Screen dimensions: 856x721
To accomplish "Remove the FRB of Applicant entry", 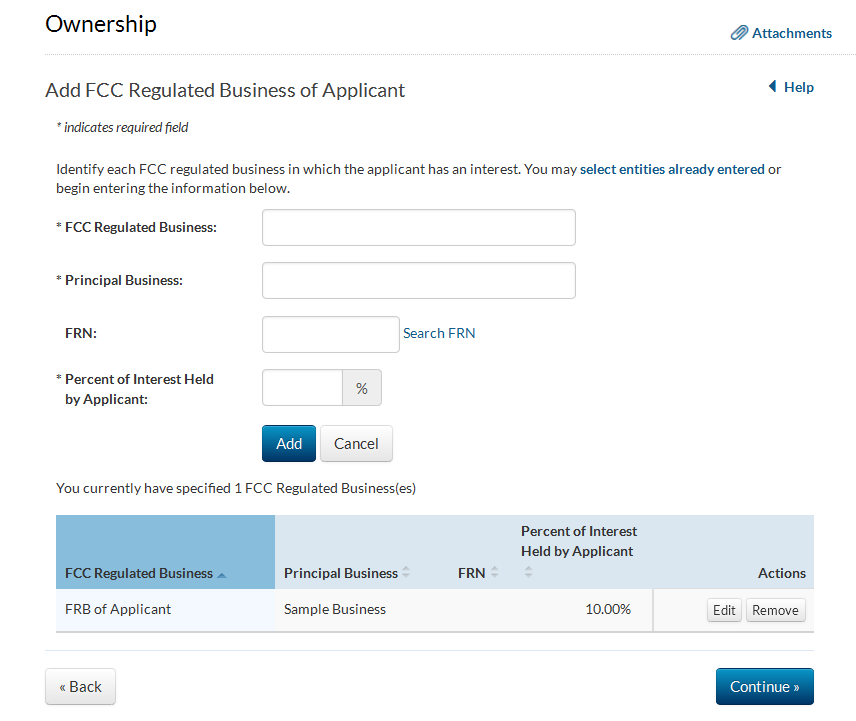I will coord(775,610).
